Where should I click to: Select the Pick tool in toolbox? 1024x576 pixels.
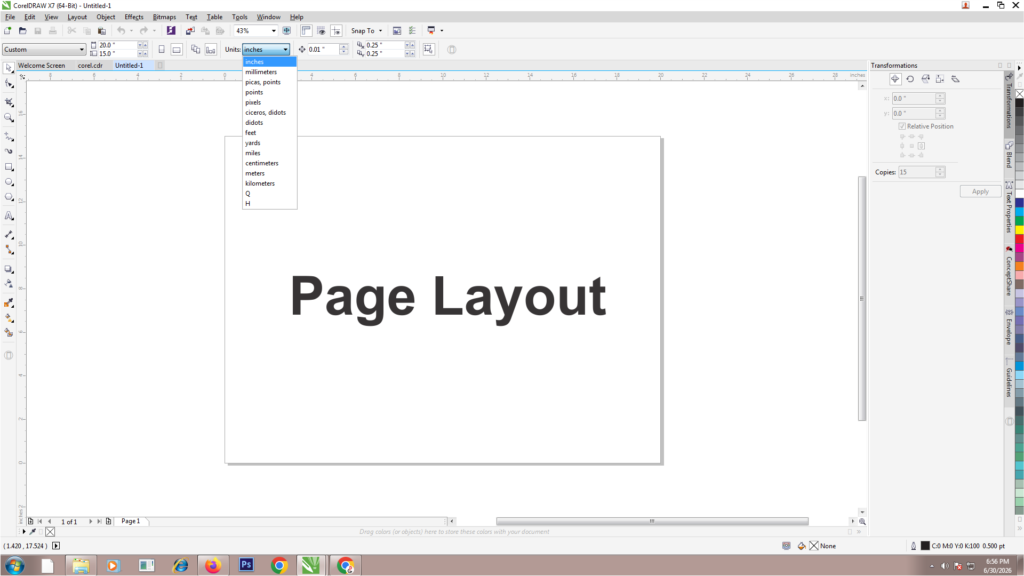click(x=8, y=68)
